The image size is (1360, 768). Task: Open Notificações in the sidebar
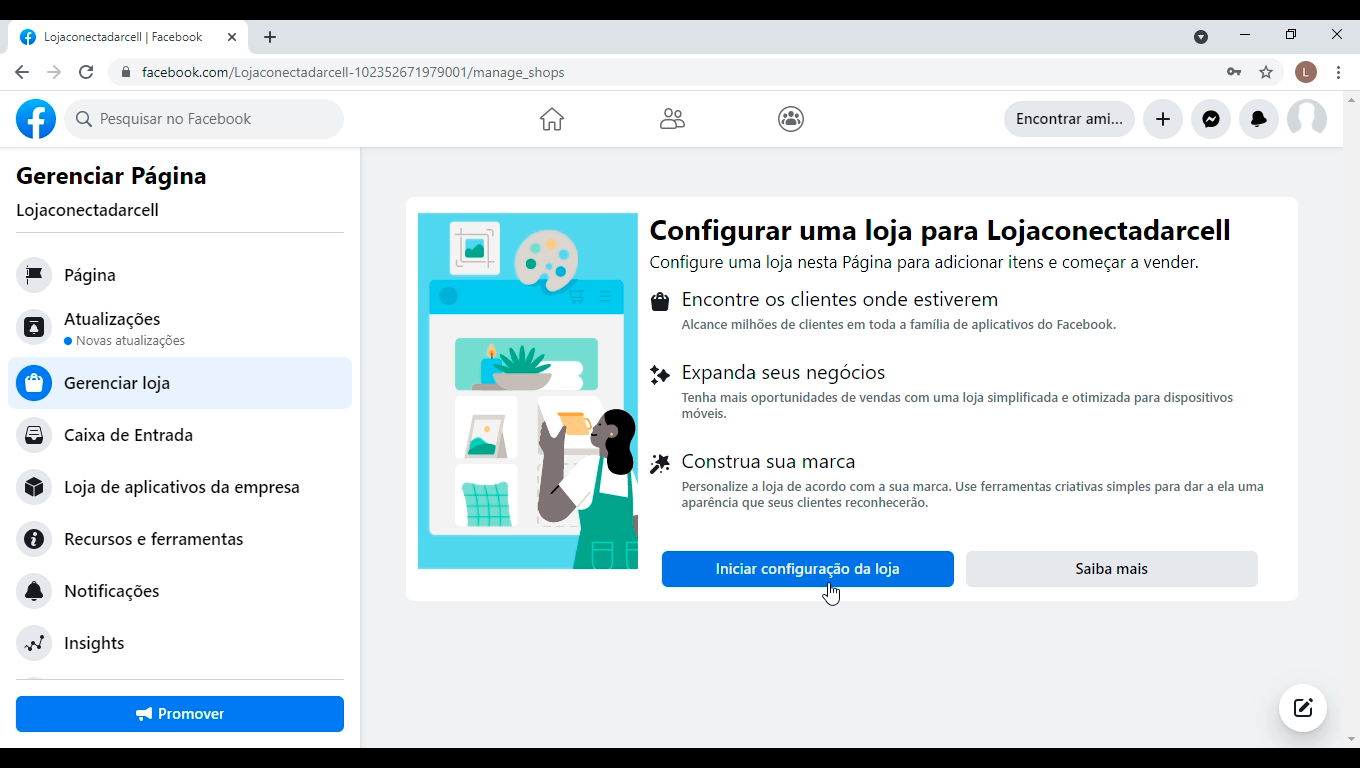180,591
